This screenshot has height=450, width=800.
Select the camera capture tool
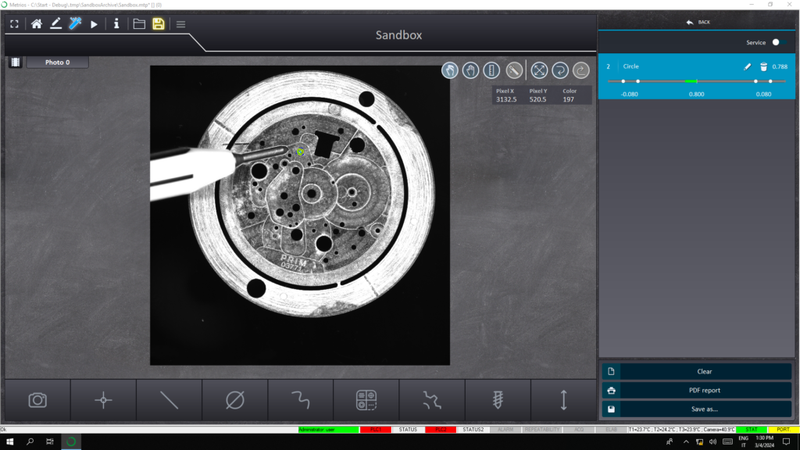click(37, 400)
